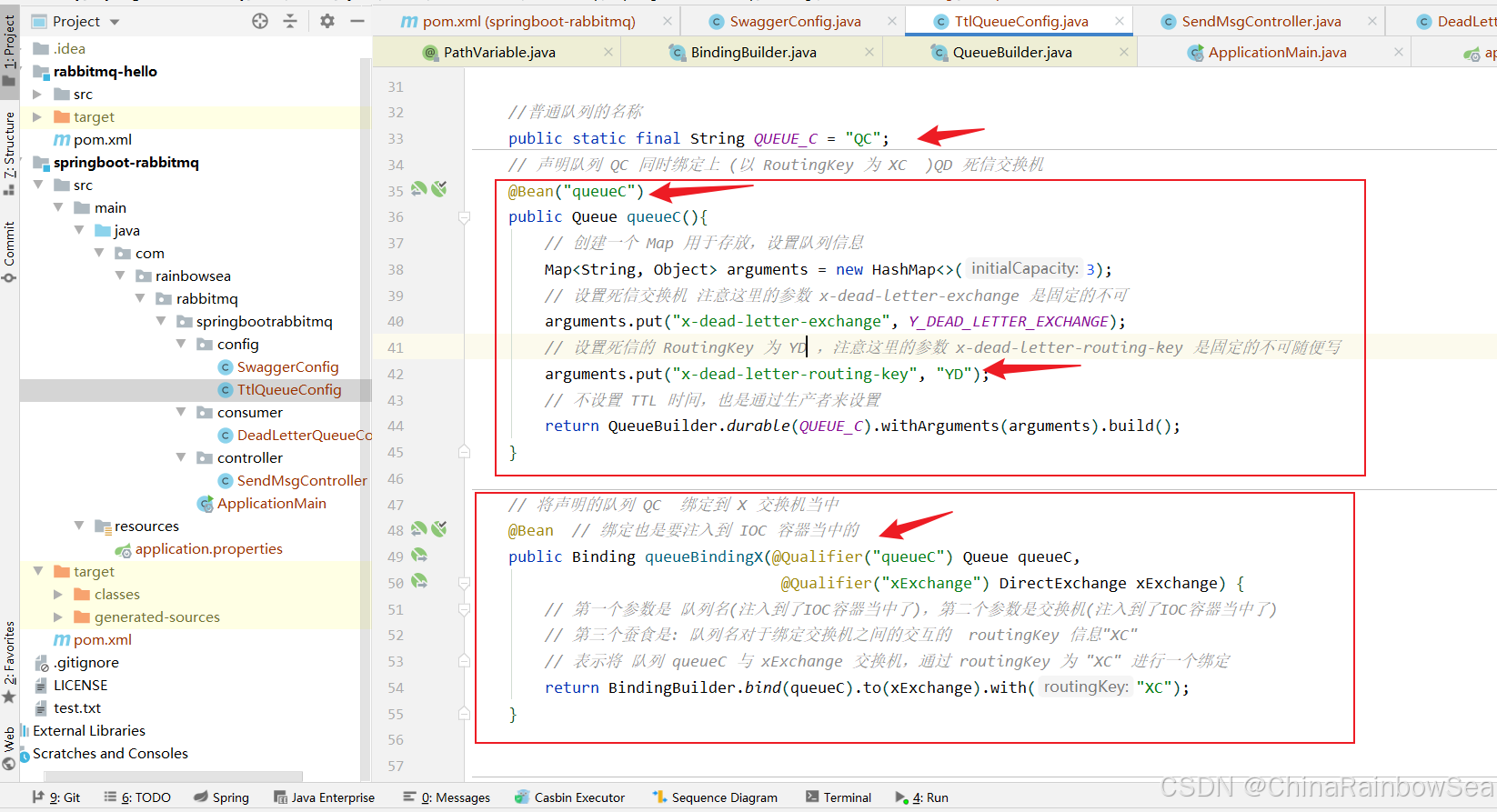Switch to SwaggerConfig.java tab
1497x812 pixels.
click(795, 21)
